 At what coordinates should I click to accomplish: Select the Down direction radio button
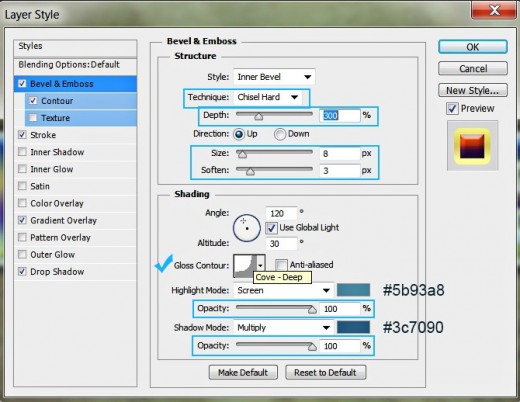pyautogui.click(x=280, y=134)
